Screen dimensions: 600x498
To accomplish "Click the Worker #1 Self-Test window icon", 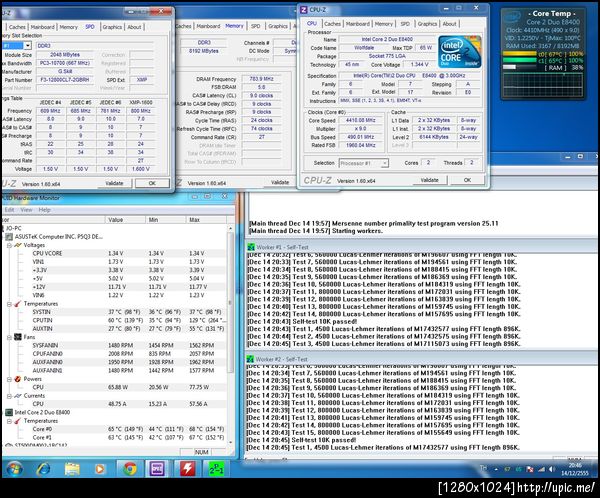I will (x=251, y=247).
